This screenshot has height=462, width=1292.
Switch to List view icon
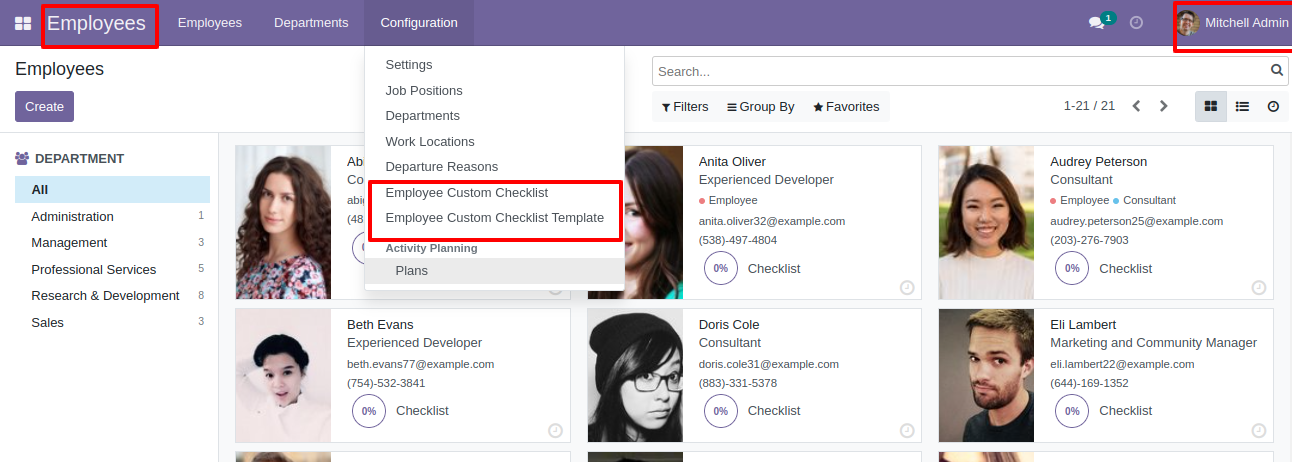tap(1242, 106)
